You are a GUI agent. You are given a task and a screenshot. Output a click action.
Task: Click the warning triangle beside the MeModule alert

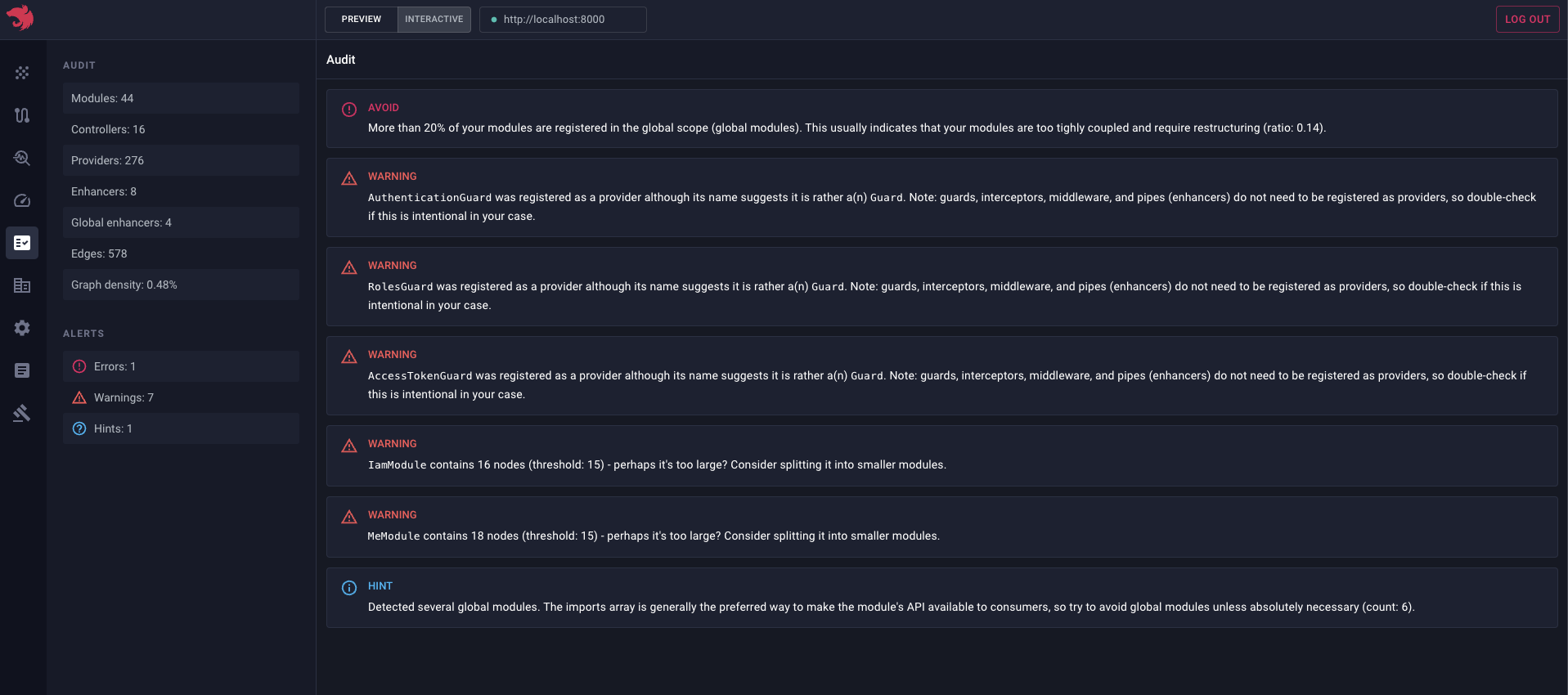click(349, 517)
